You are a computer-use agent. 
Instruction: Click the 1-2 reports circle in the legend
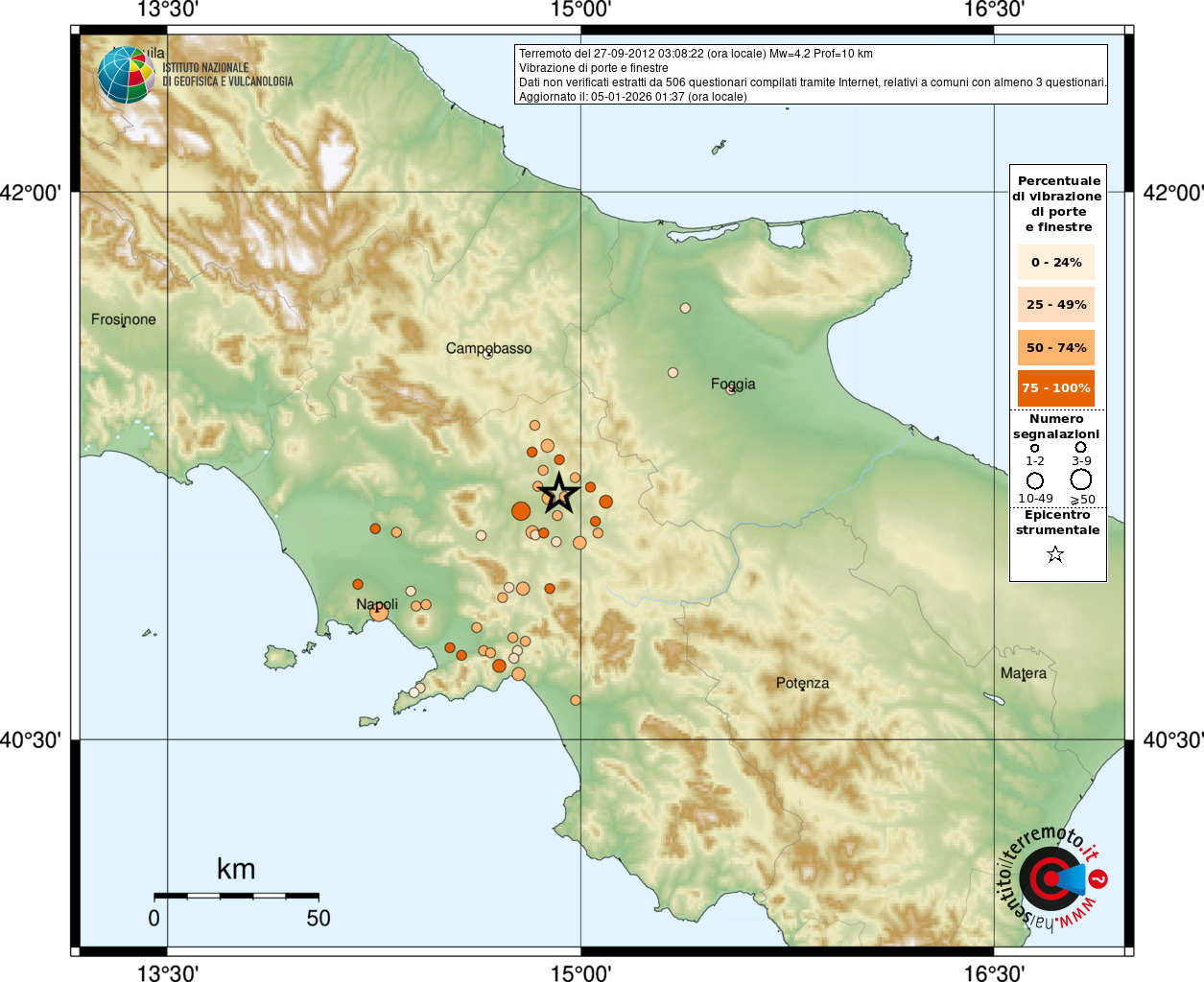click(1034, 448)
